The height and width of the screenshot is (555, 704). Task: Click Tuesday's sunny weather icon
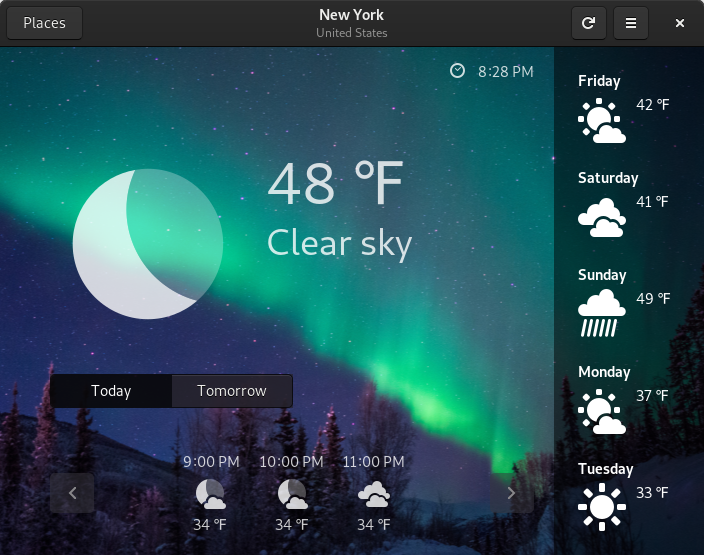click(601, 507)
